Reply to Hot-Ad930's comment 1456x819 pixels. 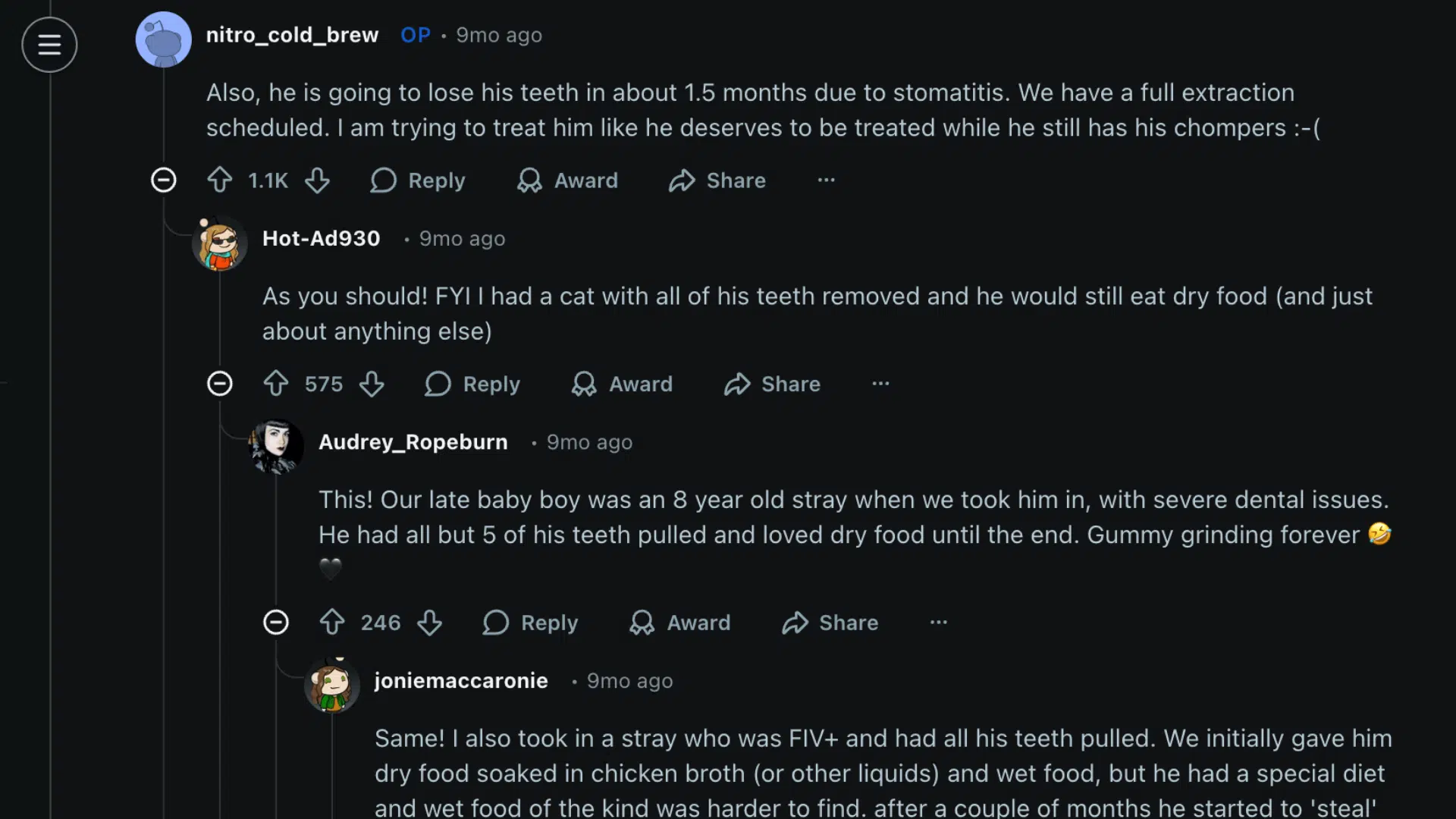(x=472, y=384)
